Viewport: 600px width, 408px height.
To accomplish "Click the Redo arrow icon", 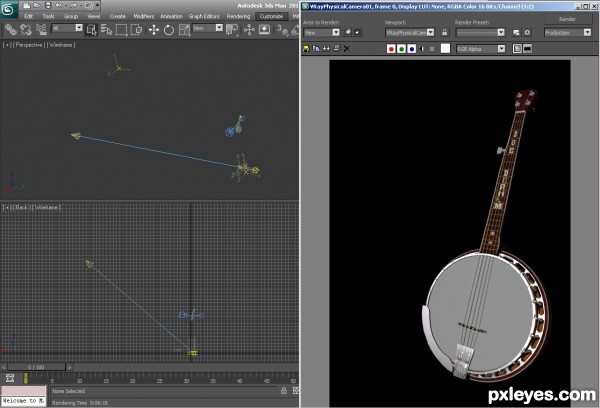I will tap(73, 5).
